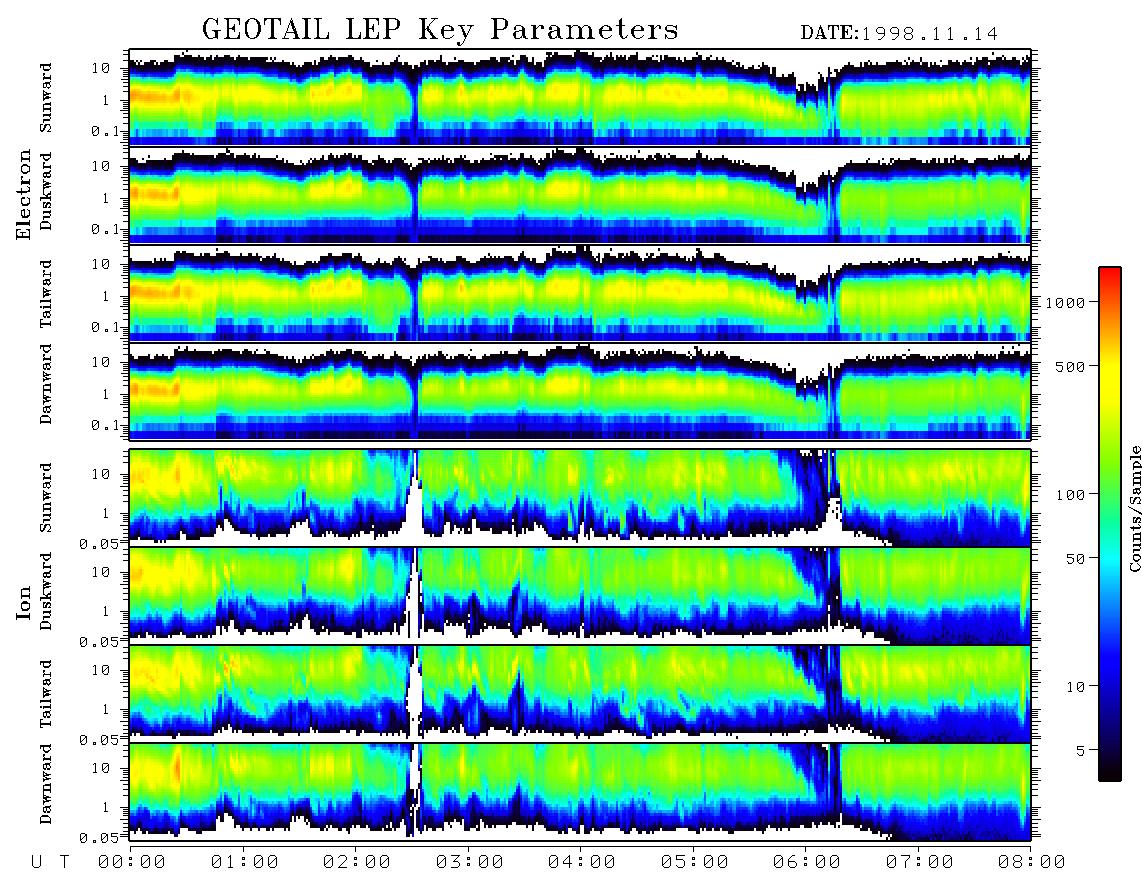1142x880 pixels.
Task: Click the "03:00" time tick label
Action: [470, 862]
